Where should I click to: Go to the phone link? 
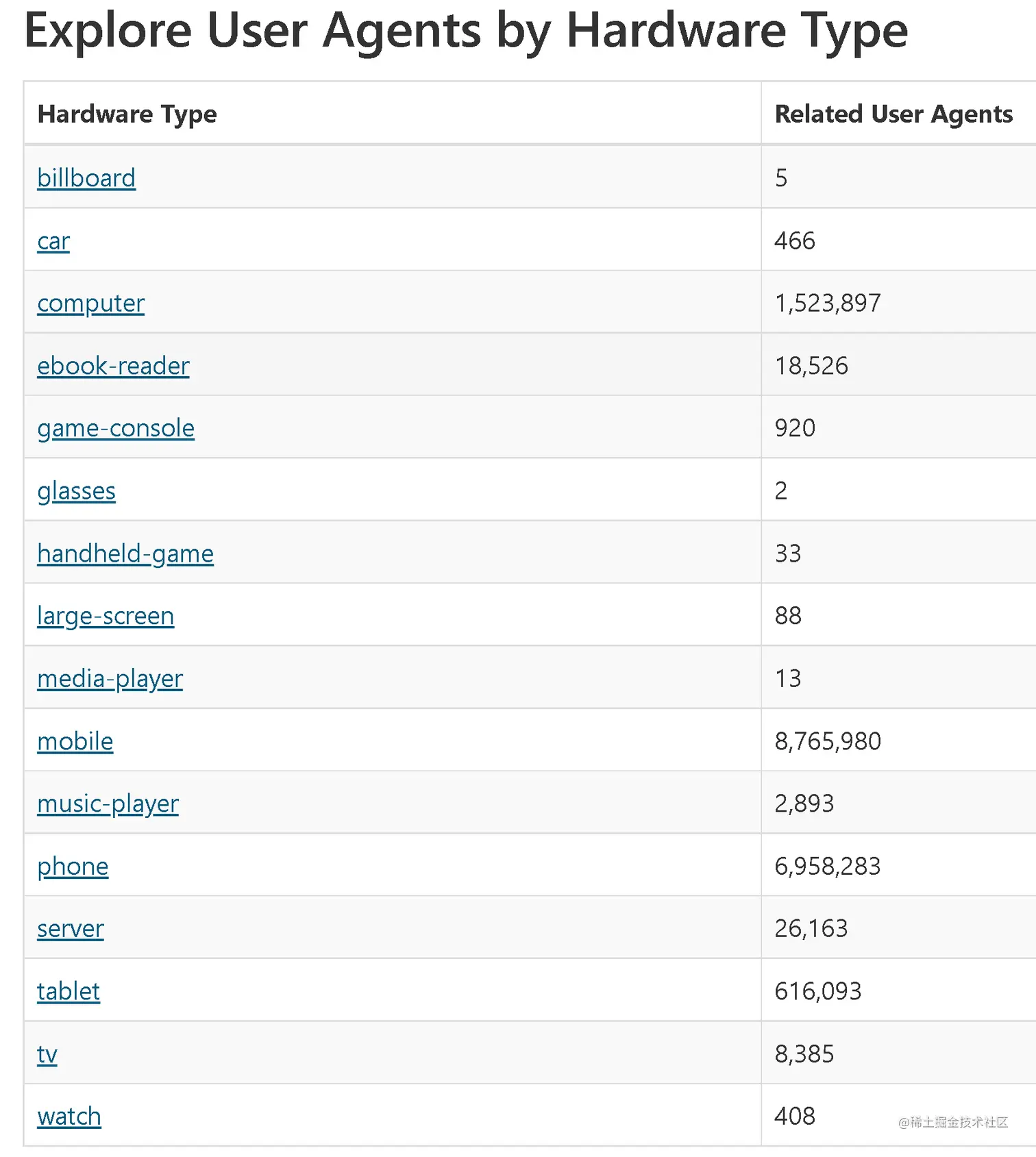point(73,867)
